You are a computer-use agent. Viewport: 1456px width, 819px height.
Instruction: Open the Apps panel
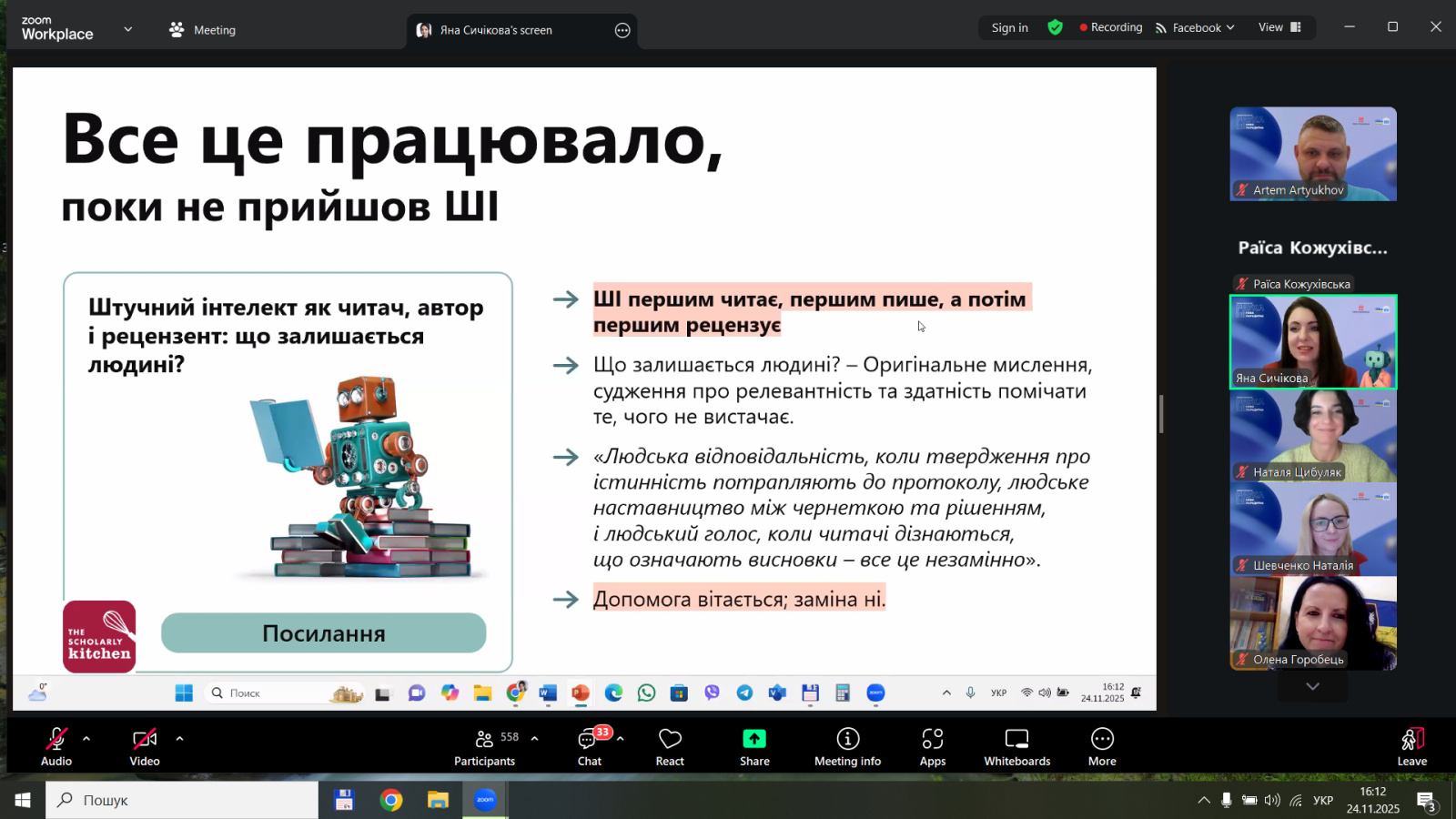(x=932, y=746)
